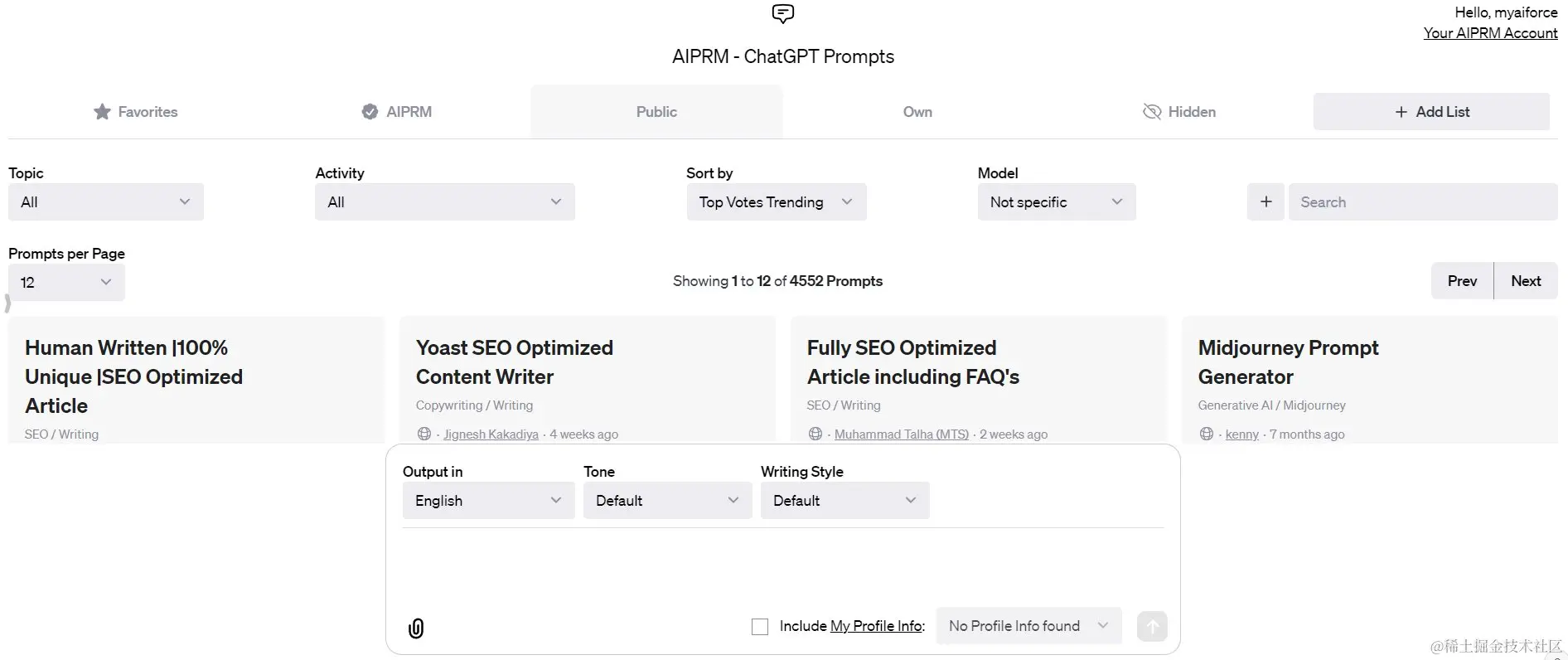Screen dimensions: 1568x660
Task: Expand the Tone dropdown set to Default
Action: [x=668, y=500]
